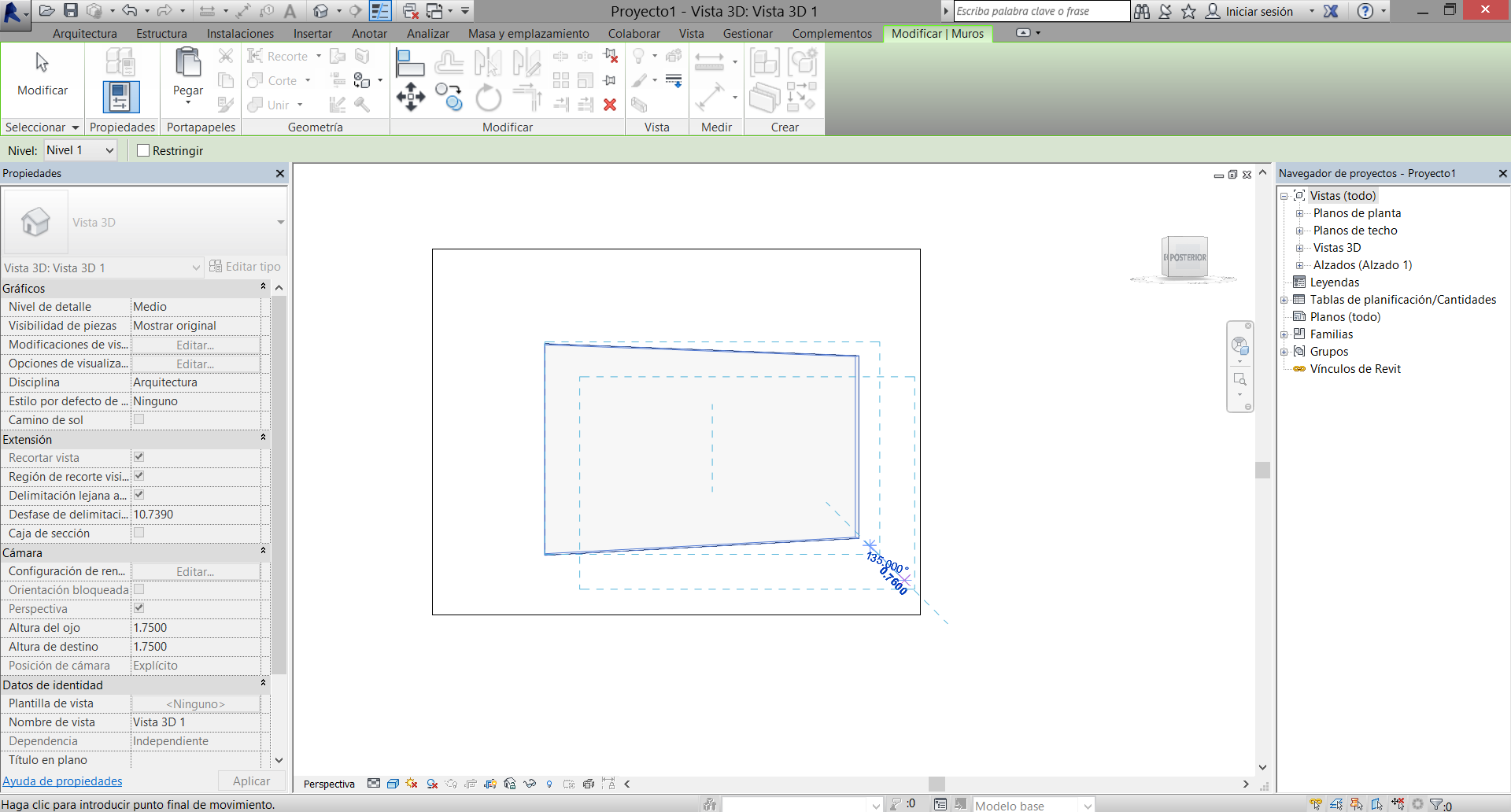Select the Move tool in the ribbon
Screen dimensions: 1511x812
[410, 98]
